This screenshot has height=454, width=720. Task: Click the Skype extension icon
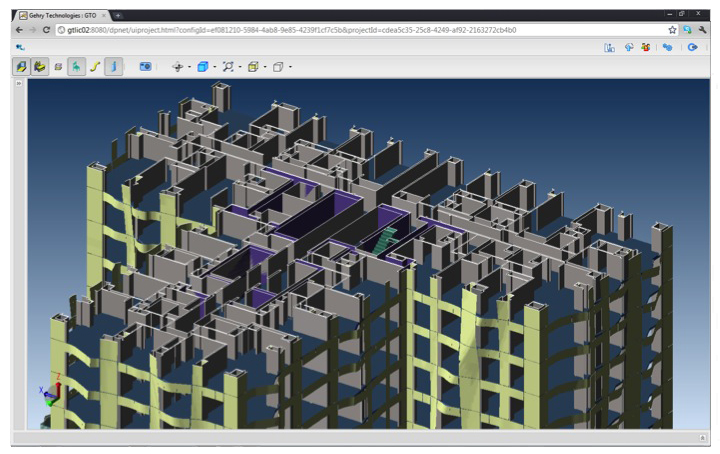(x=687, y=30)
